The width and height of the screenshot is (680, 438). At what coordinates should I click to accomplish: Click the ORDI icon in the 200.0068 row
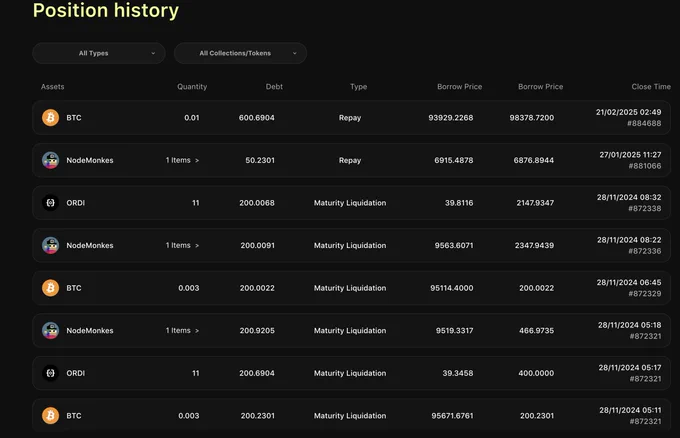click(x=50, y=203)
